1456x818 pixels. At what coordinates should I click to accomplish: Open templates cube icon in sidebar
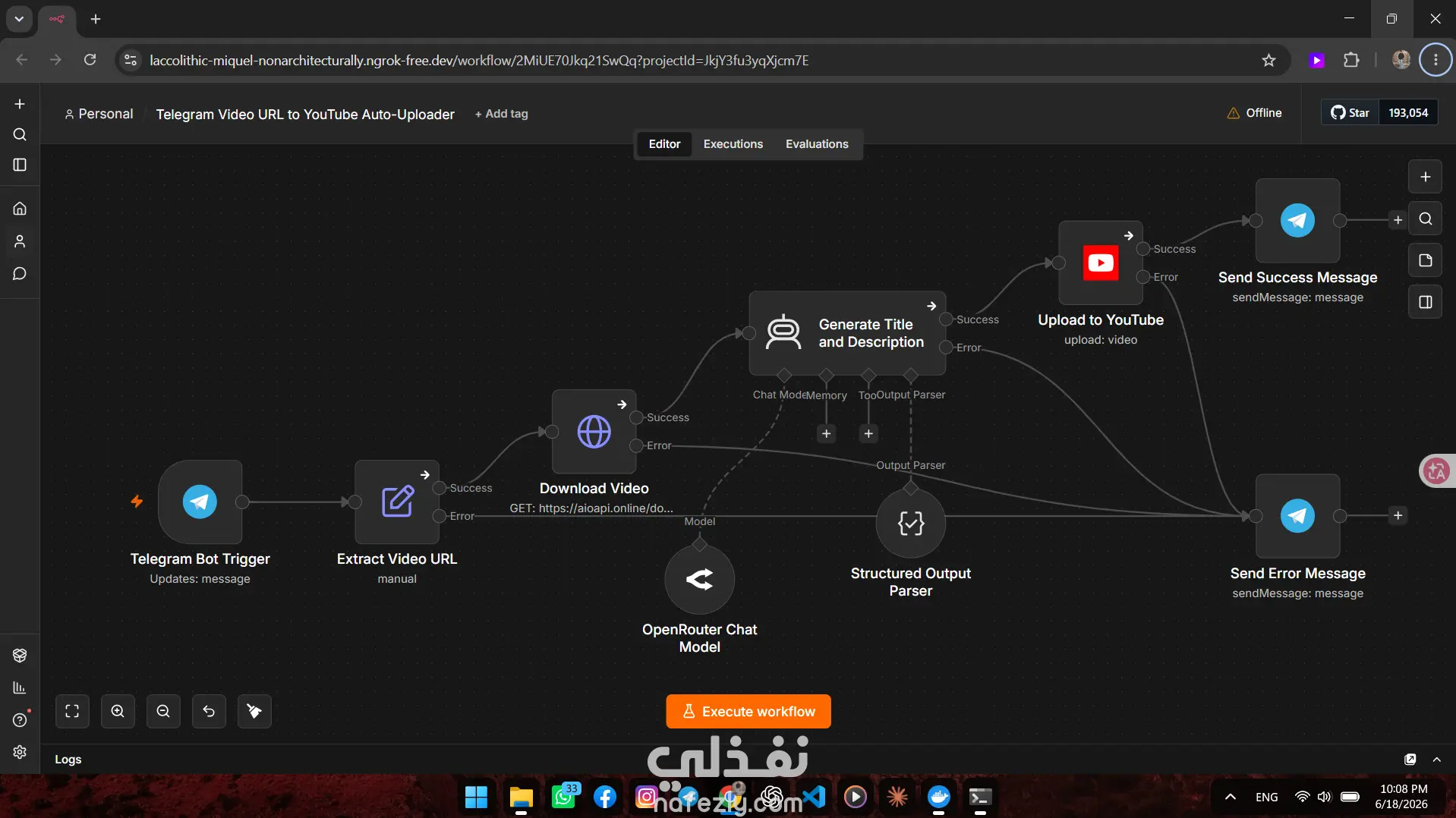pos(20,655)
